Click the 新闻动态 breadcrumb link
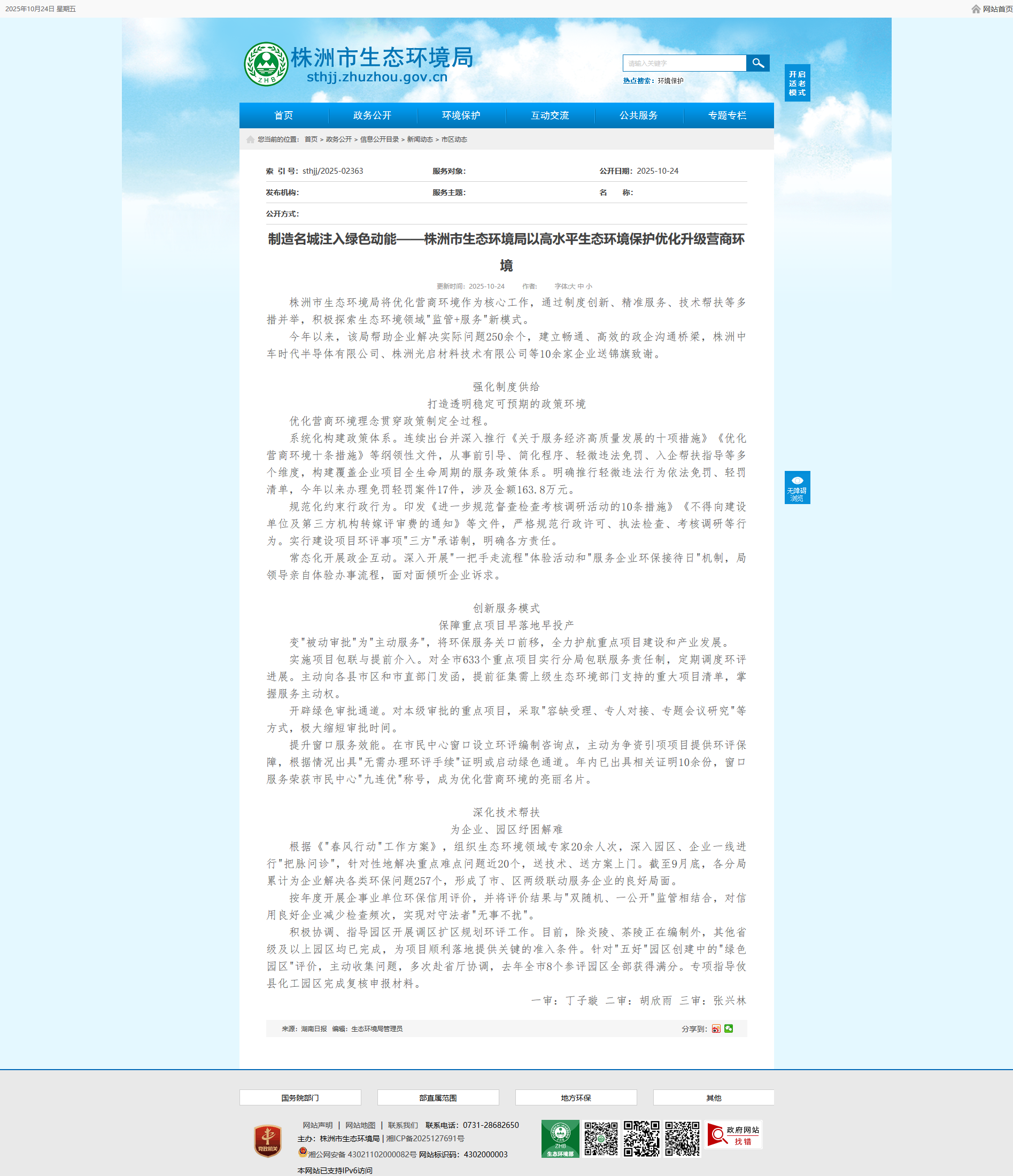 tap(420, 140)
